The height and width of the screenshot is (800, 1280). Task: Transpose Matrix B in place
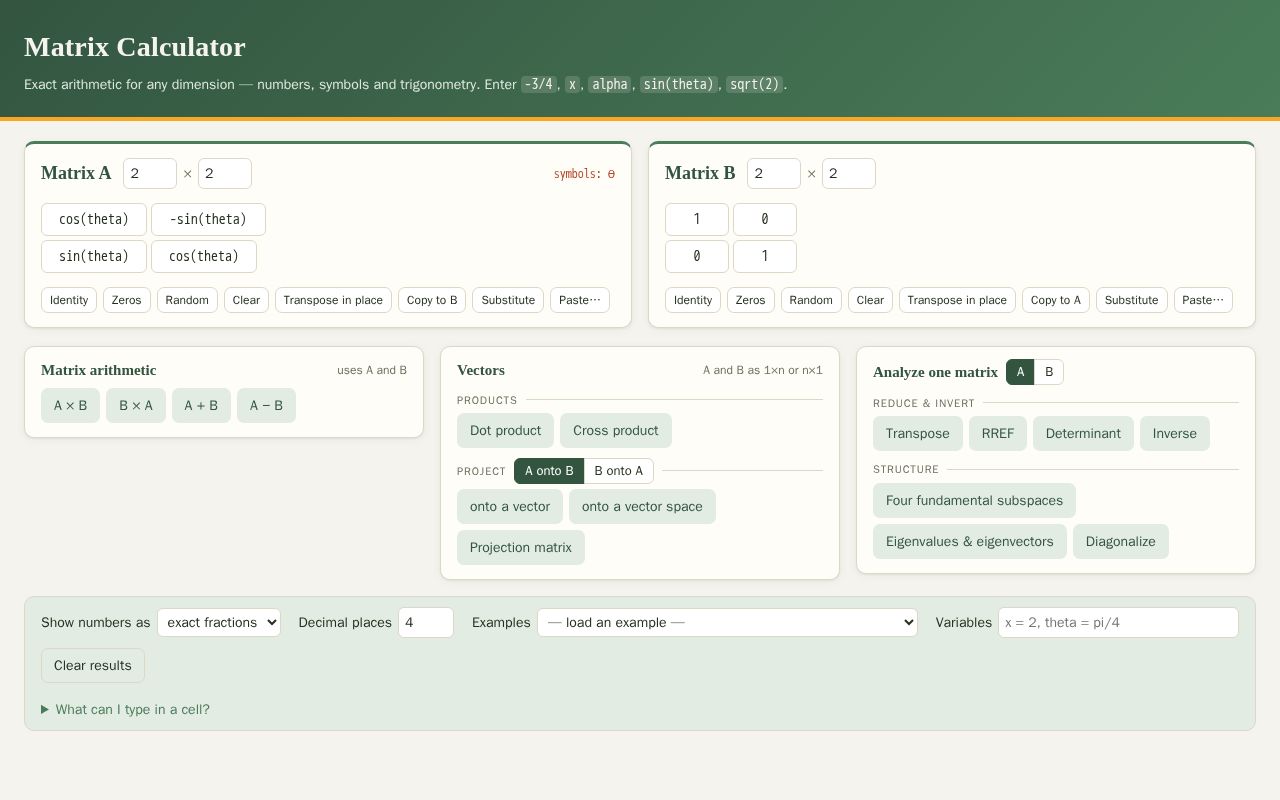pyautogui.click(x=957, y=300)
